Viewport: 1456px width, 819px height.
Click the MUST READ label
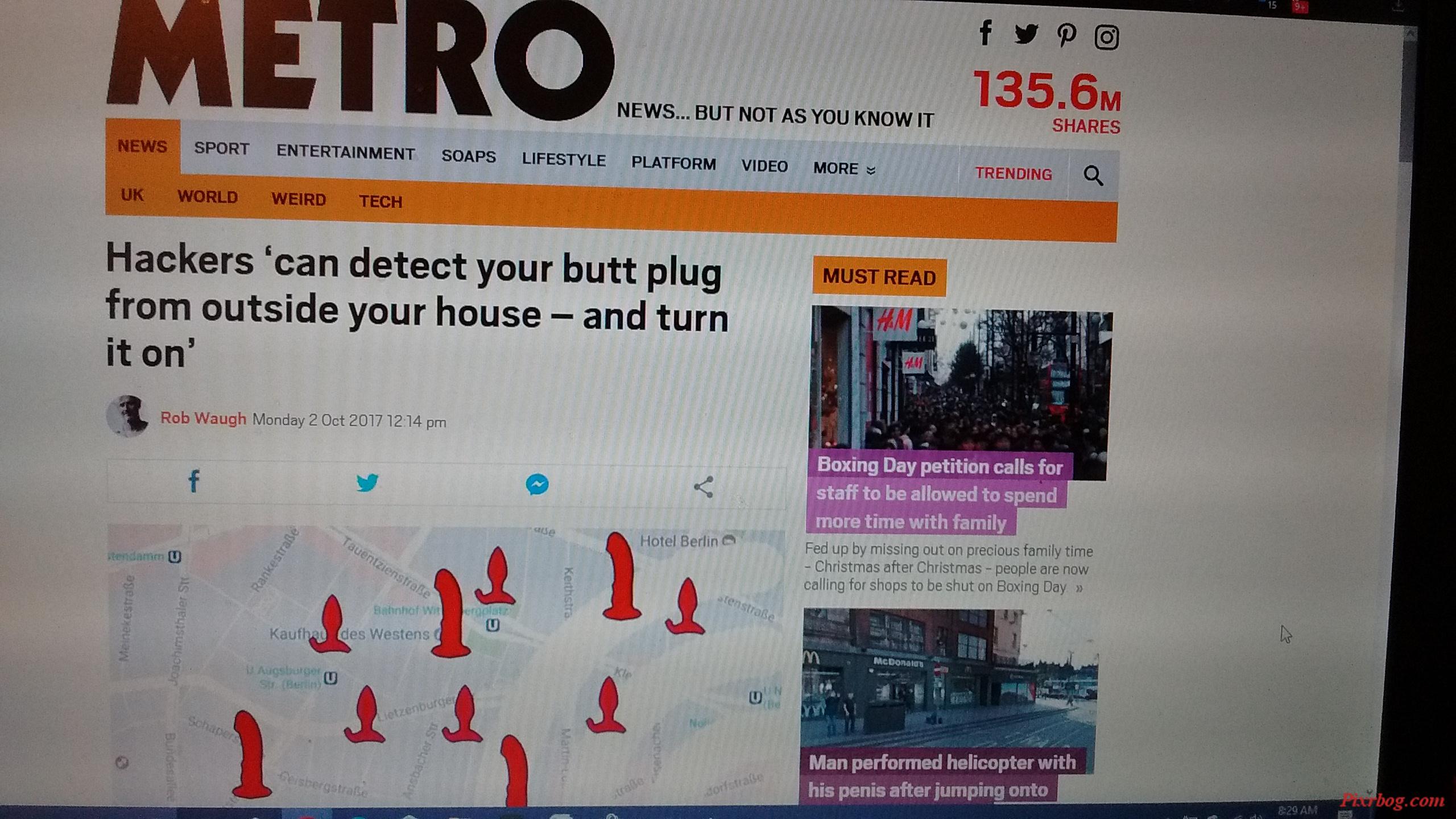coord(879,278)
